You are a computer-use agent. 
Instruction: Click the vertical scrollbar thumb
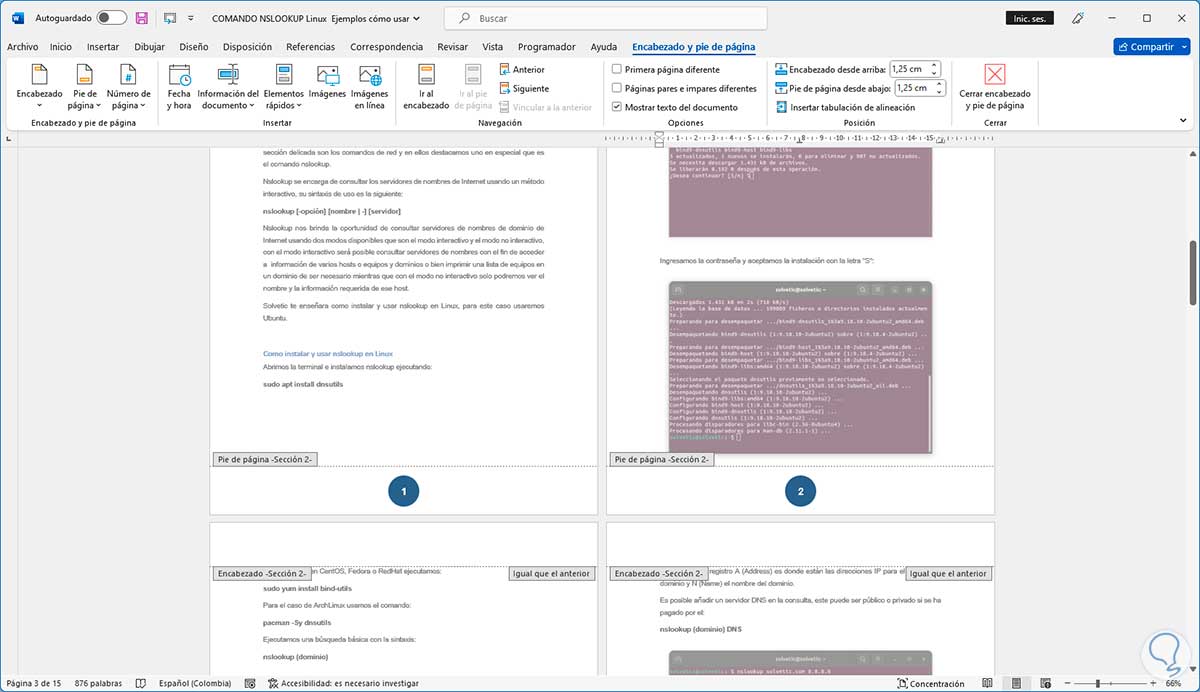1193,273
